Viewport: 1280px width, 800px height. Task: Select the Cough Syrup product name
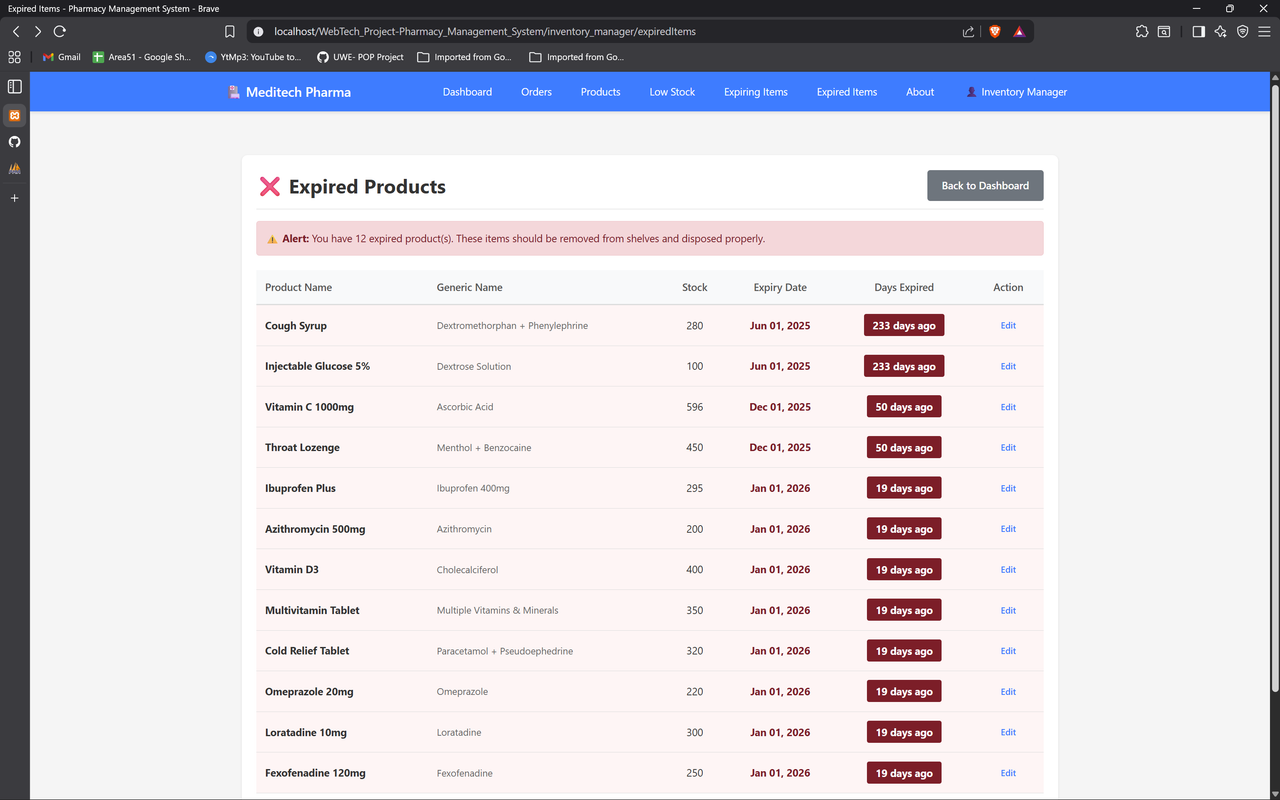[x=296, y=326]
